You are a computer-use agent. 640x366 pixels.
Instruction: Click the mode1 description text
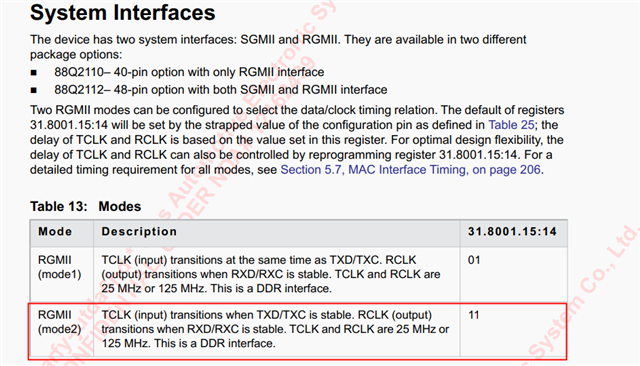(x=271, y=274)
